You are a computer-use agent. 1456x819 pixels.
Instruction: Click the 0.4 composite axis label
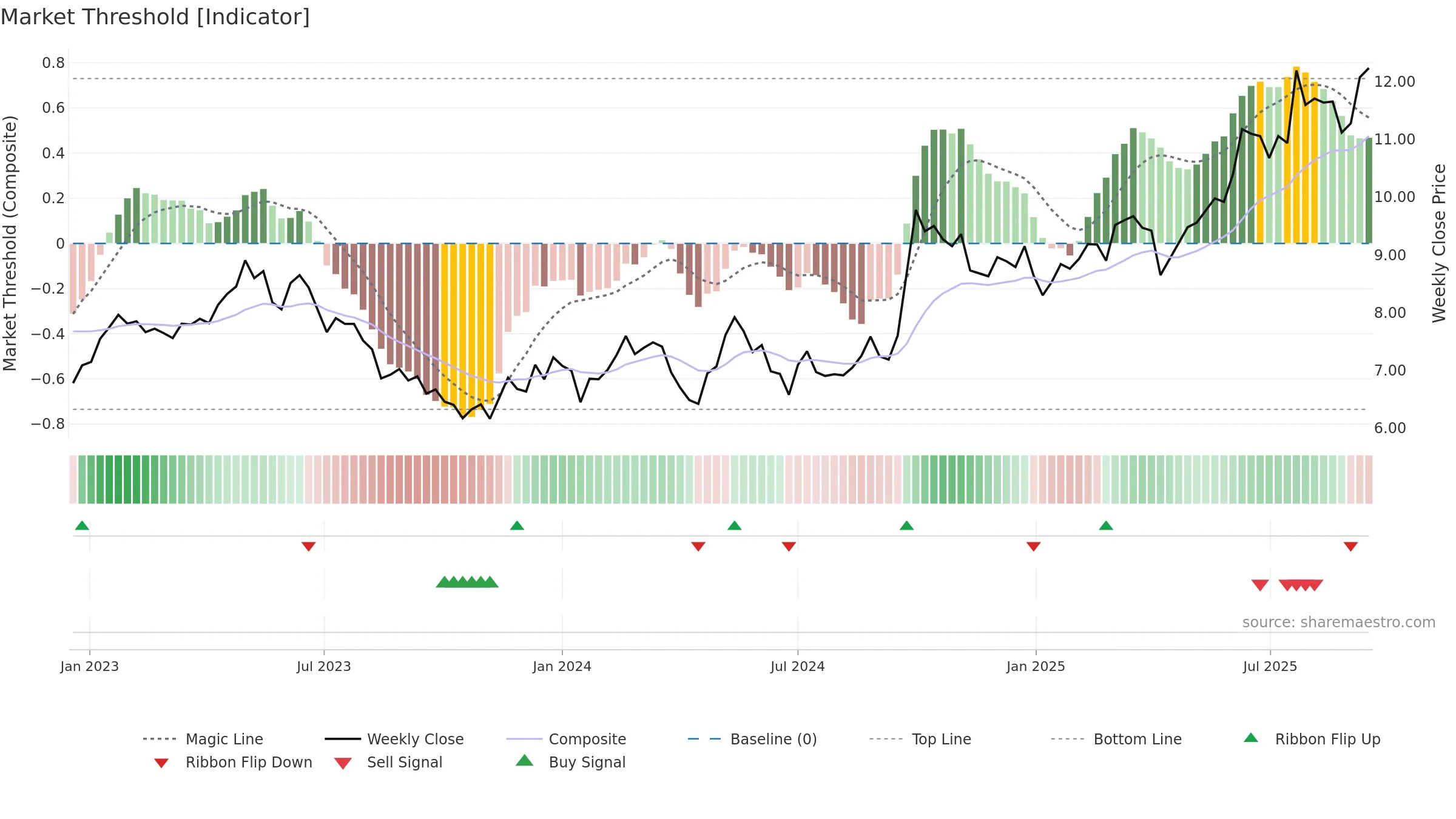(53, 153)
